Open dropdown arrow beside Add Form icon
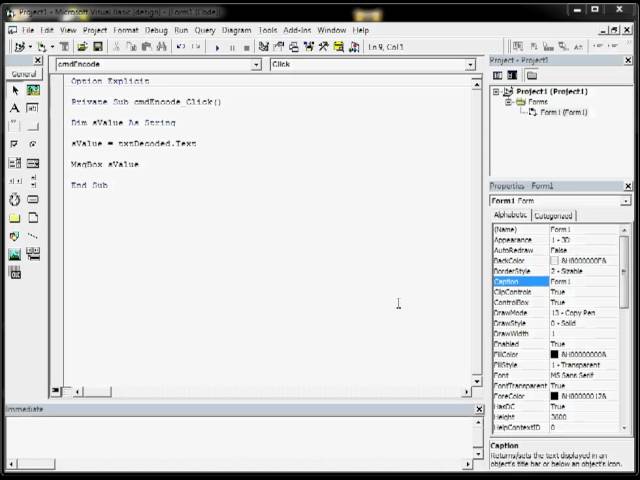 [52, 47]
